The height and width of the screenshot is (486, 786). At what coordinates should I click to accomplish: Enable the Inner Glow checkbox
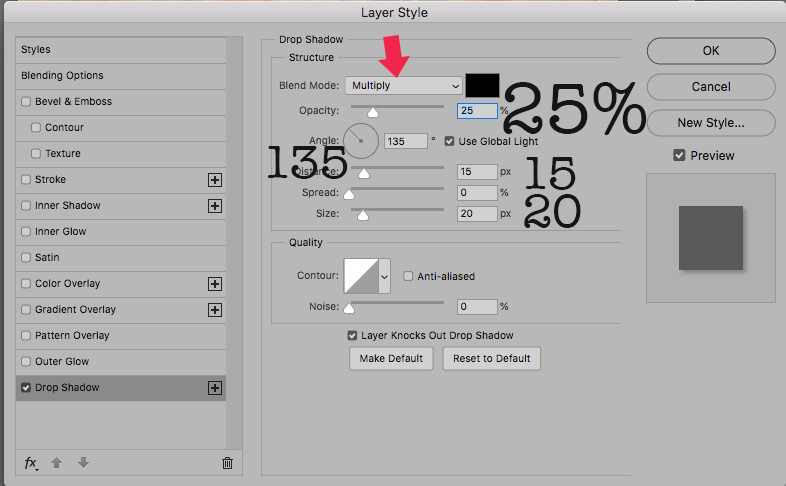point(26,231)
